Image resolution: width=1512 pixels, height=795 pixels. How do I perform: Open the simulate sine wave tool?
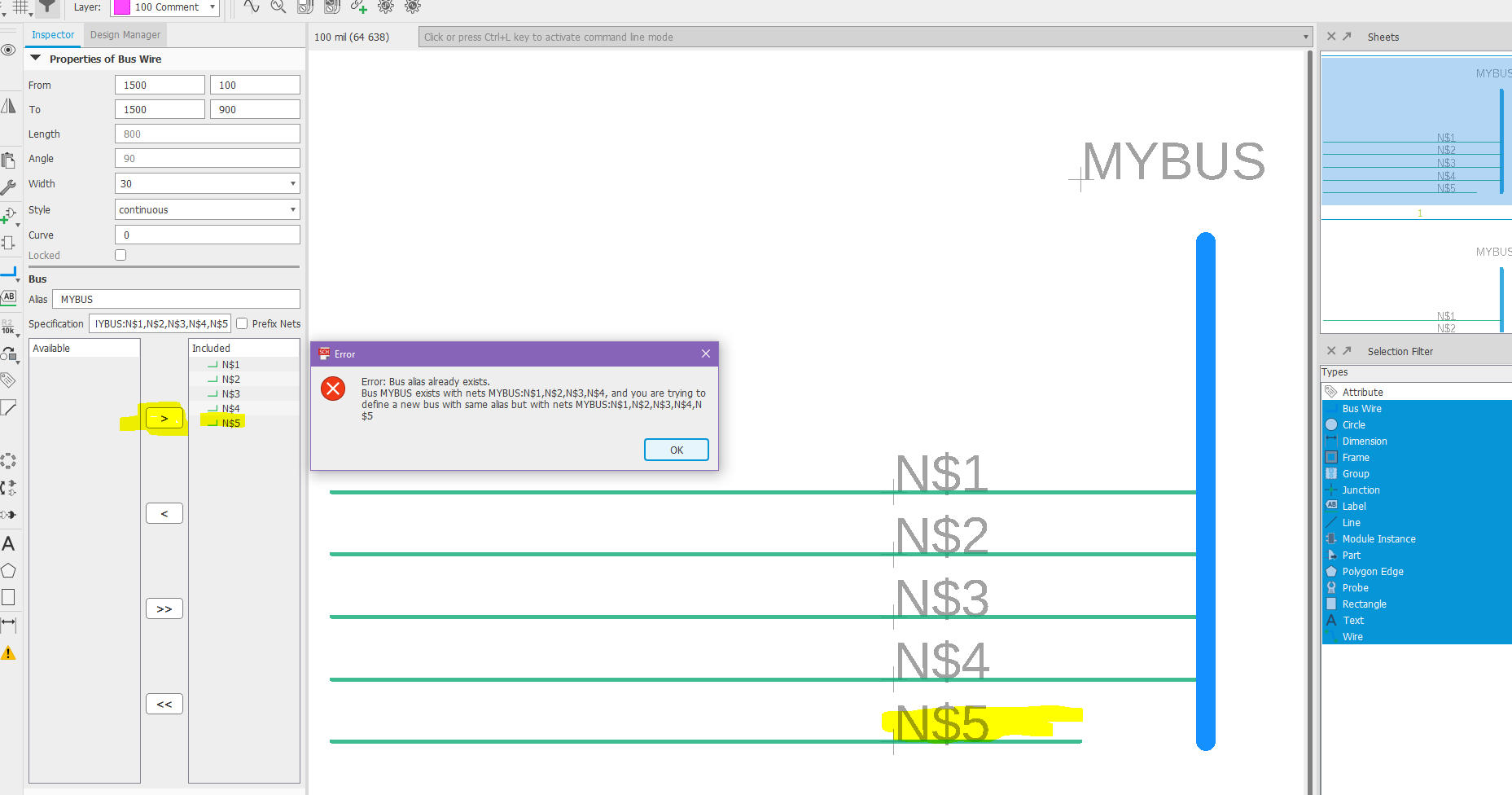click(x=252, y=7)
